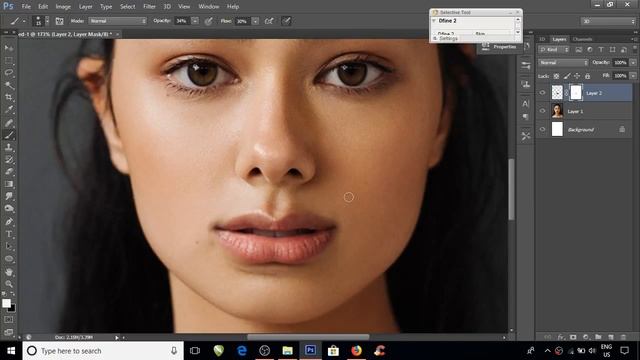
Task: Select the Rectangular Marquee tool
Action: [x=9, y=60]
